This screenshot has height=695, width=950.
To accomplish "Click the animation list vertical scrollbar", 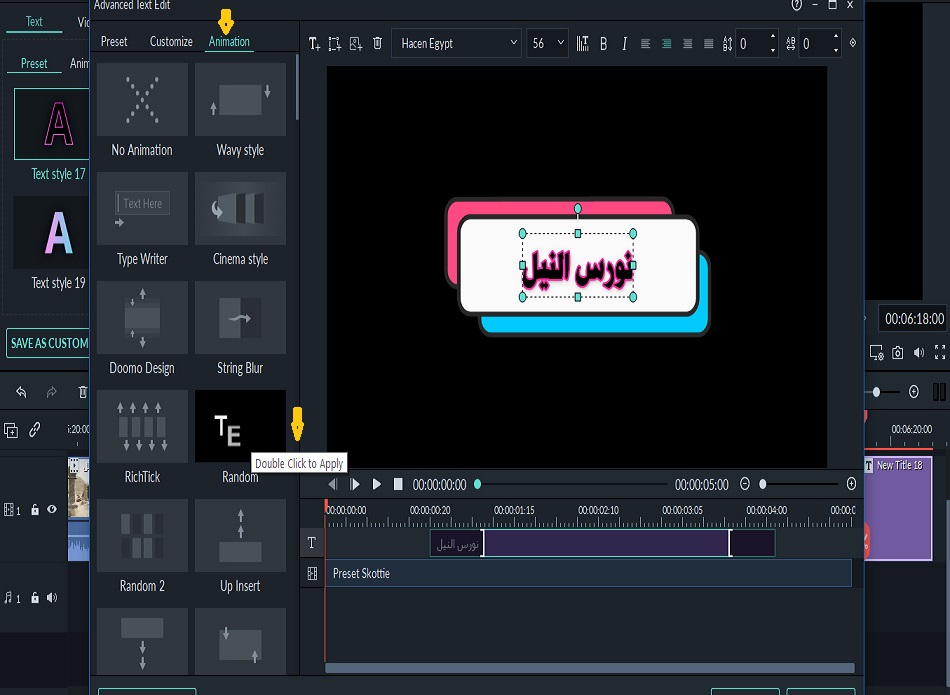I will coord(297,87).
